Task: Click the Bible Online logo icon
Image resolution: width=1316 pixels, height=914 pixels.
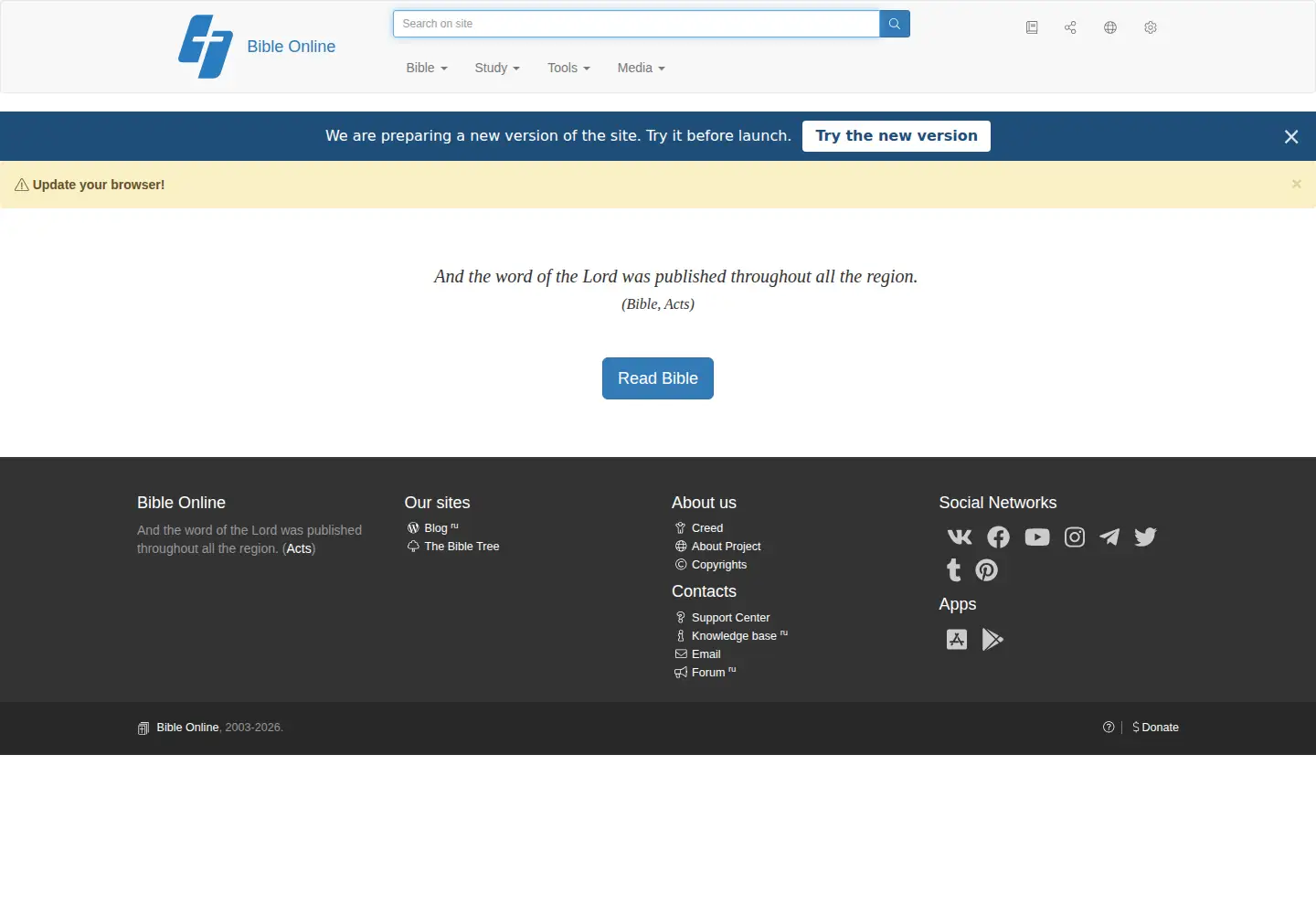Action: click(x=206, y=47)
